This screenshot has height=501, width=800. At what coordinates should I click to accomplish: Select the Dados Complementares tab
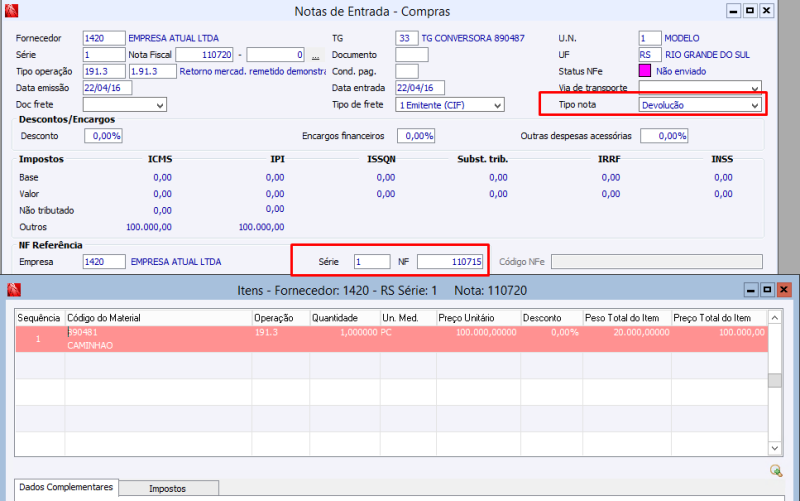pos(65,487)
